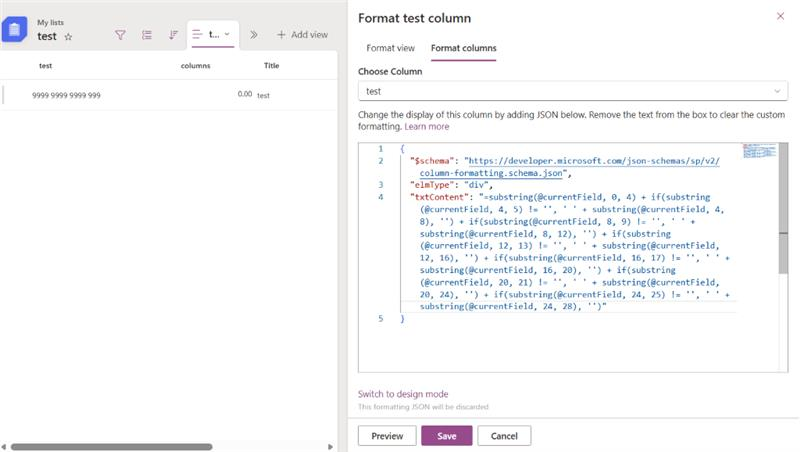The image size is (800, 452).
Task: Expand the Choose Column dropdown
Action: coord(572,91)
